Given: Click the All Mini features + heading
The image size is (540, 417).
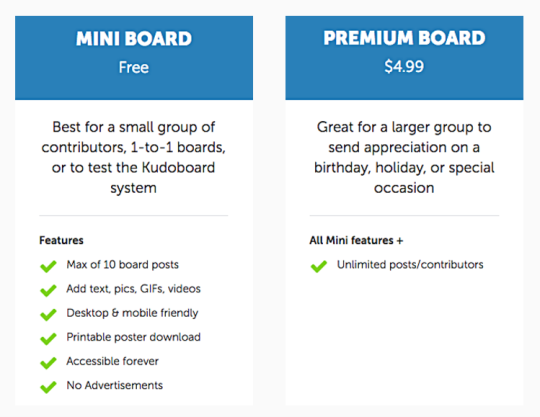Looking at the screenshot, I should coord(356,240).
